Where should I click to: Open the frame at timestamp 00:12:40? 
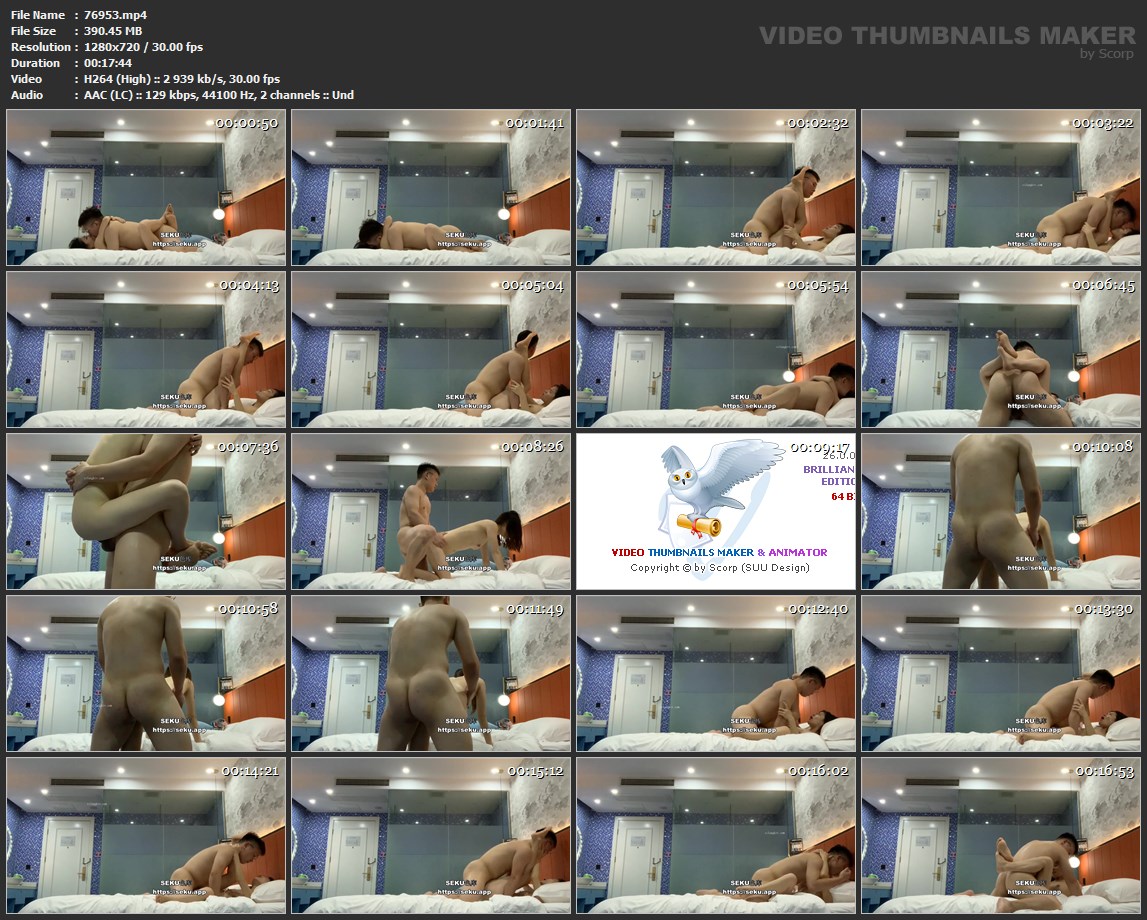(716, 673)
